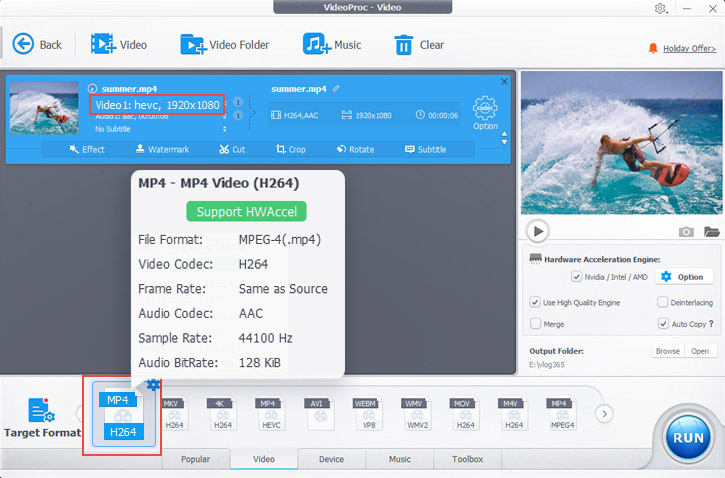Open Target Format settings
725x478 pixels.
tap(42, 417)
